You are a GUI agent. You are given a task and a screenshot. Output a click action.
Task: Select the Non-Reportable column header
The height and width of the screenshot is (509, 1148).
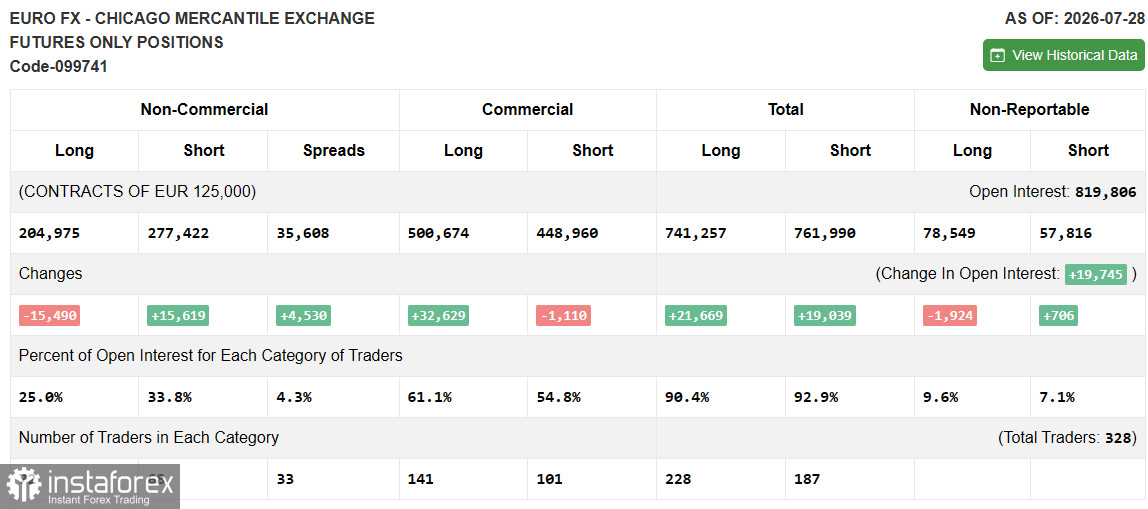pyautogui.click(x=1029, y=110)
